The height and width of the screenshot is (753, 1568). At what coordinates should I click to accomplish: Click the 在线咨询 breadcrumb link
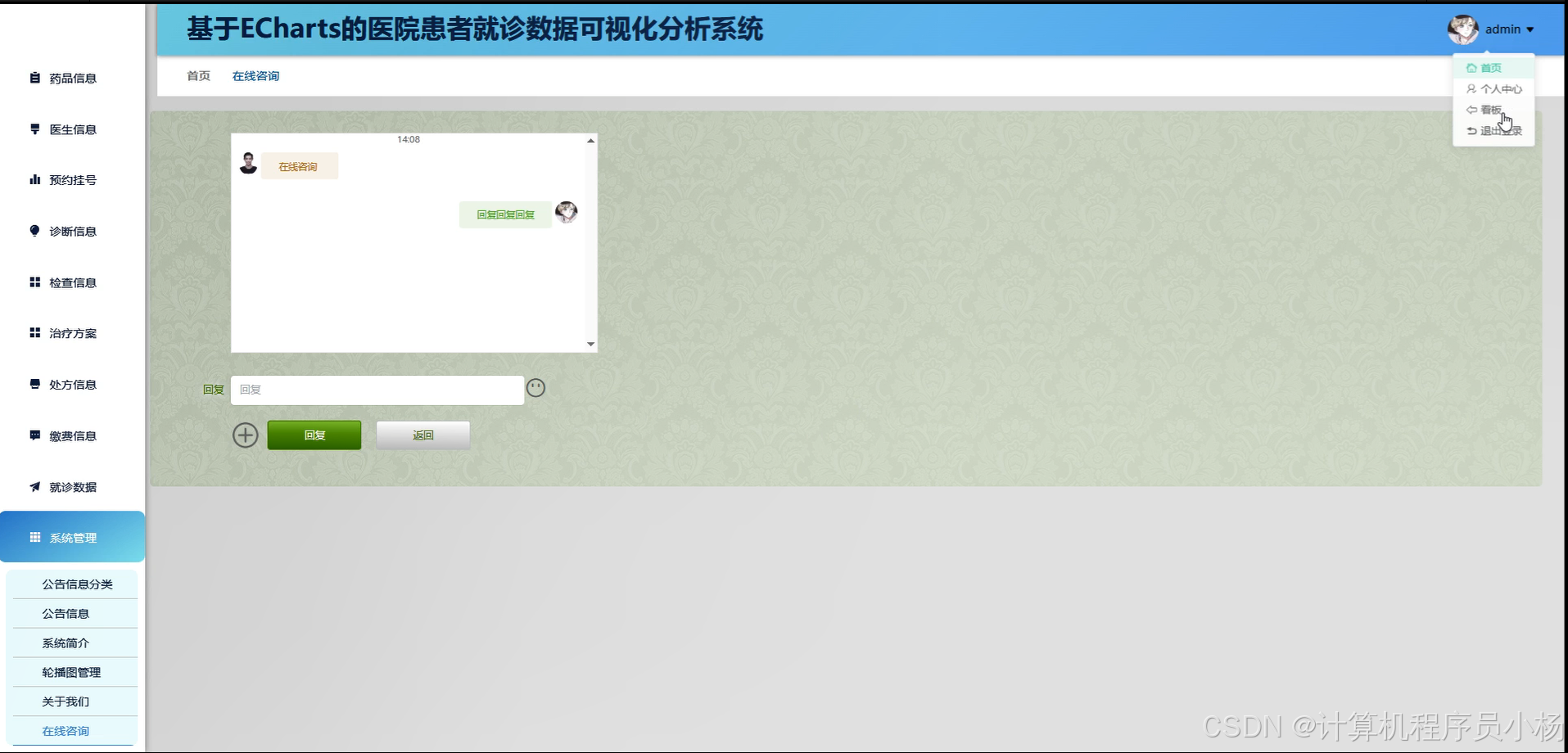(x=255, y=76)
